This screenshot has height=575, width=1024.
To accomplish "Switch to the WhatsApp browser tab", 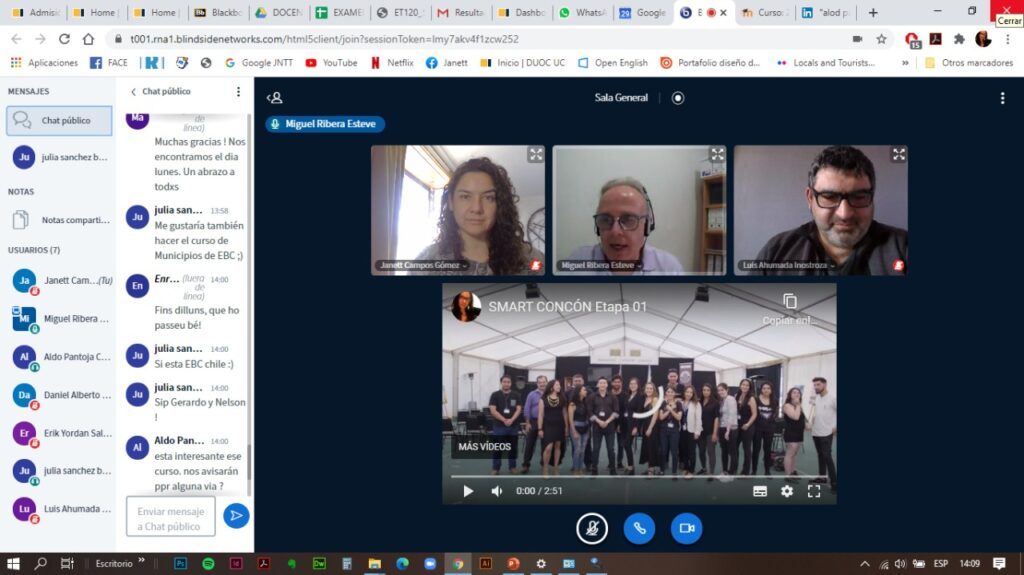I will 584,13.
